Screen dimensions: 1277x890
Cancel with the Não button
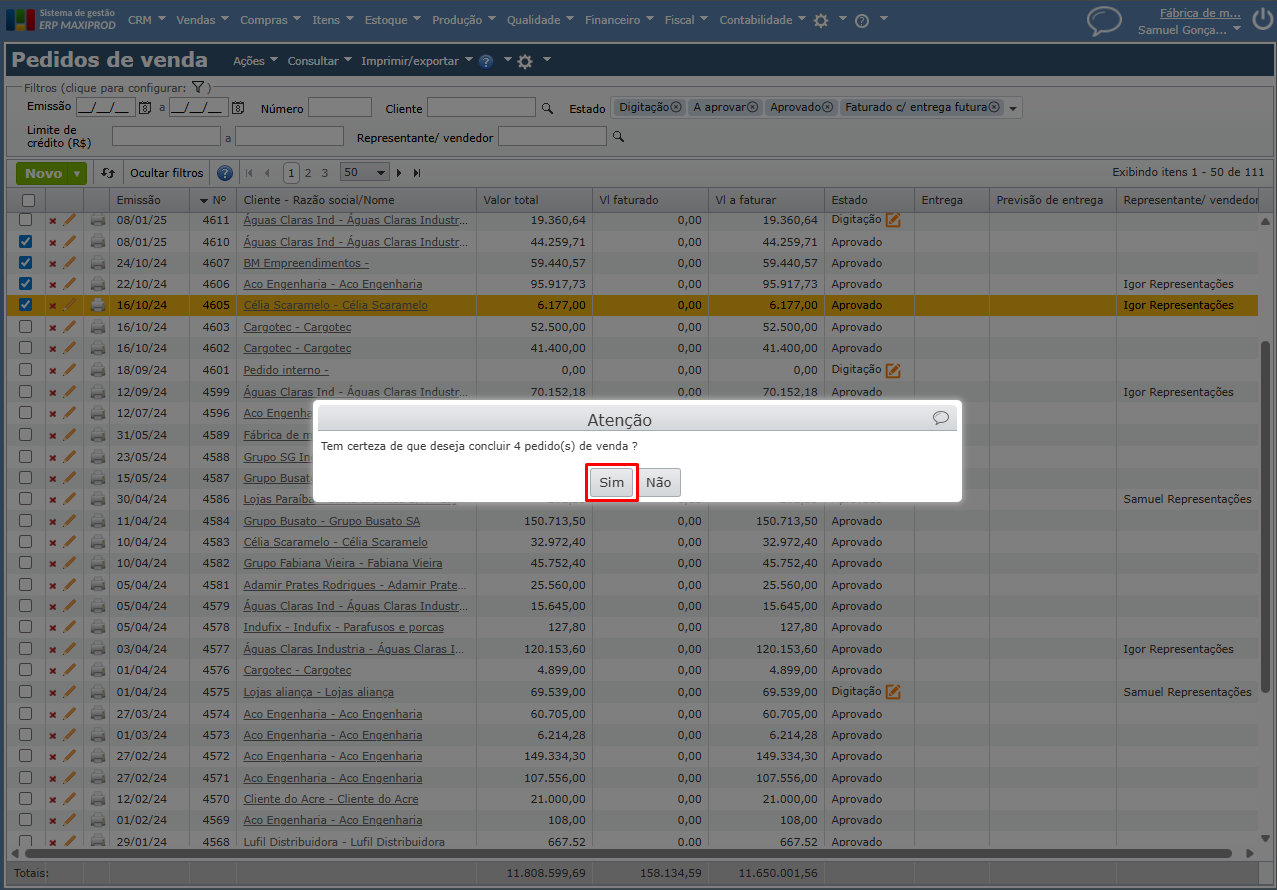[x=658, y=483]
